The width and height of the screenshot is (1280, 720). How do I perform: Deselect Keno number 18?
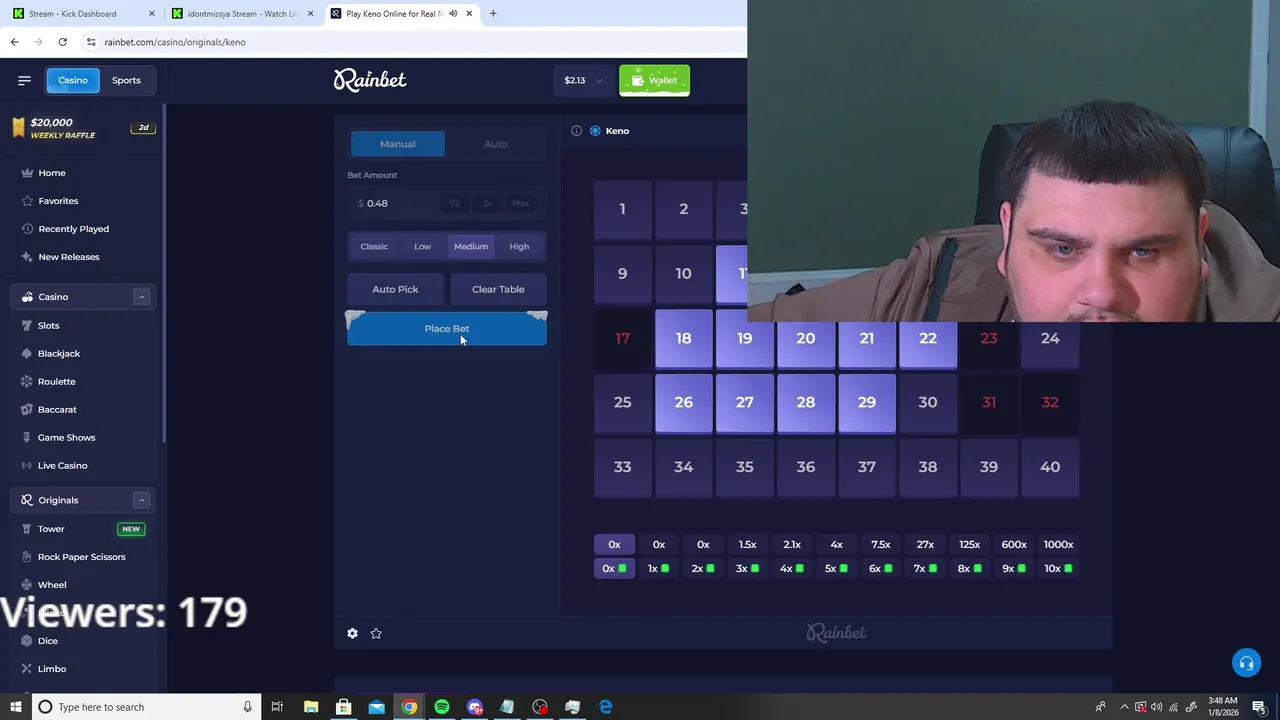pyautogui.click(x=684, y=338)
